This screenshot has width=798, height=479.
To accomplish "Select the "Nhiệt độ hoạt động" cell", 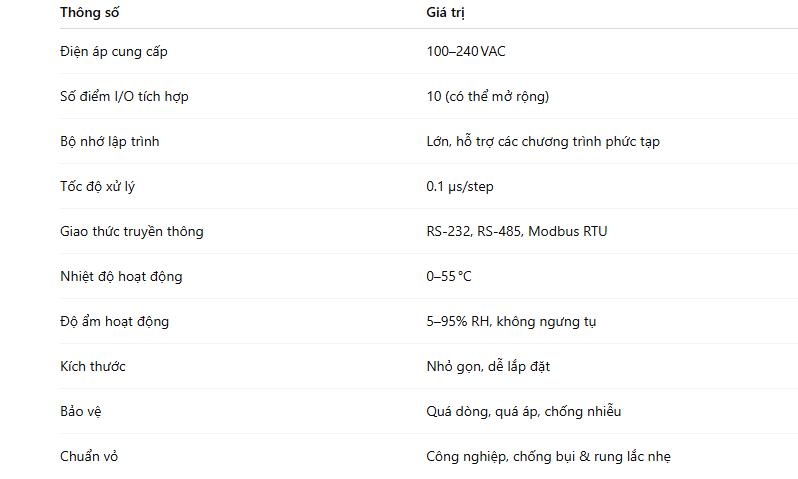I will (x=121, y=276).
